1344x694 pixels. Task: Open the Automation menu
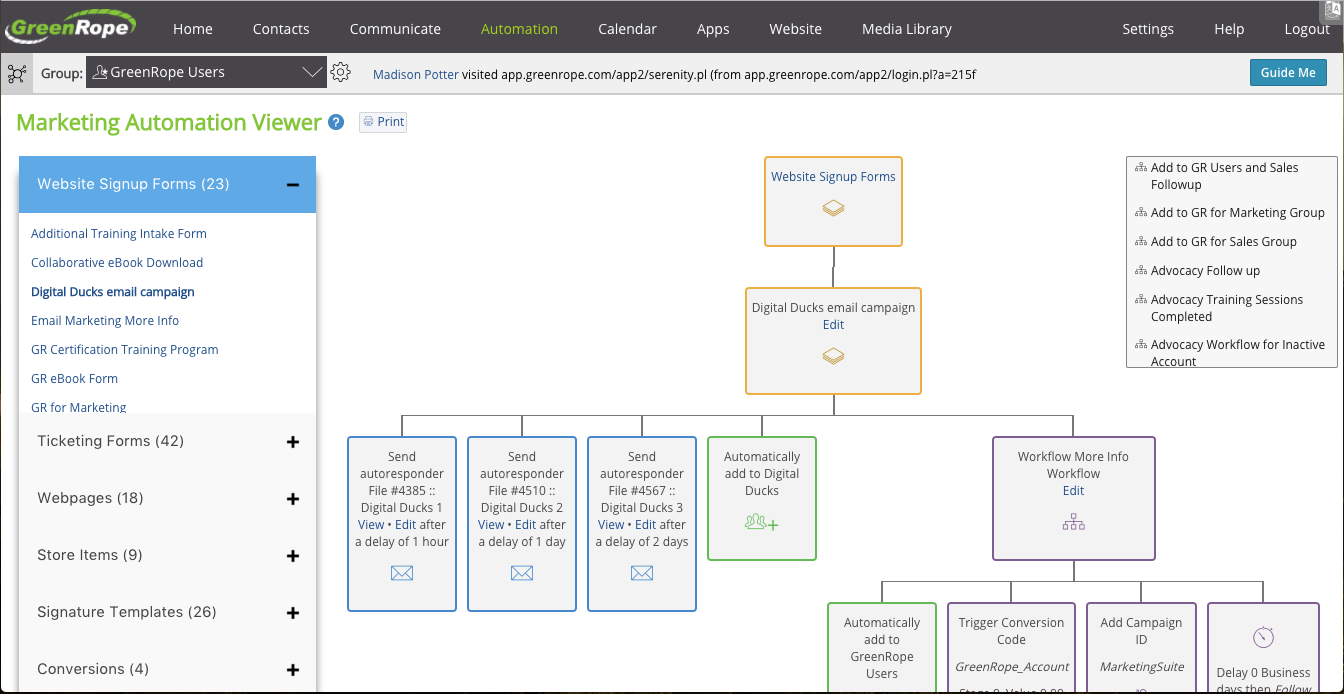click(519, 29)
